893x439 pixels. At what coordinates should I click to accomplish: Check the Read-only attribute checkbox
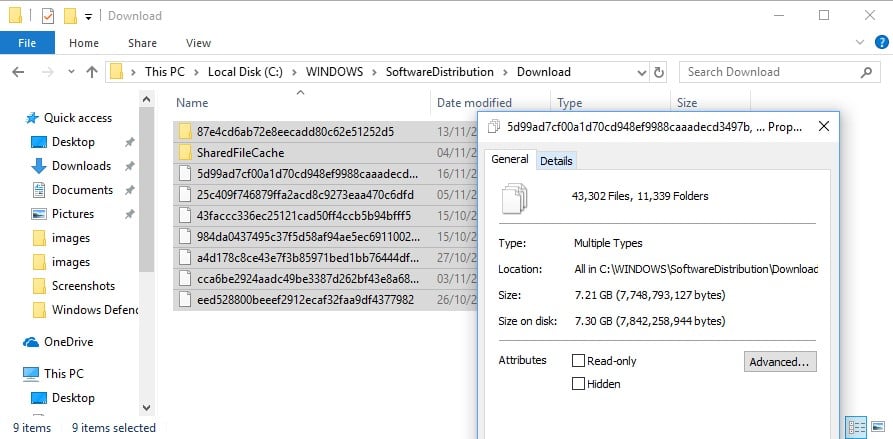pos(579,360)
